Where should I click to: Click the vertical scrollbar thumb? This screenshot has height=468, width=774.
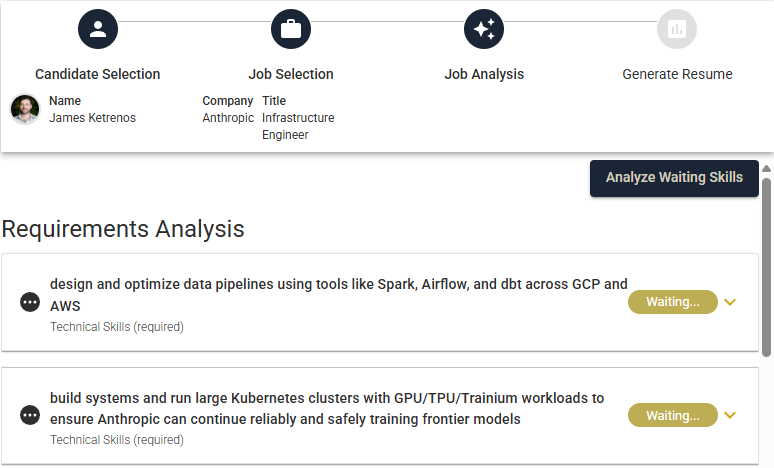point(767,265)
